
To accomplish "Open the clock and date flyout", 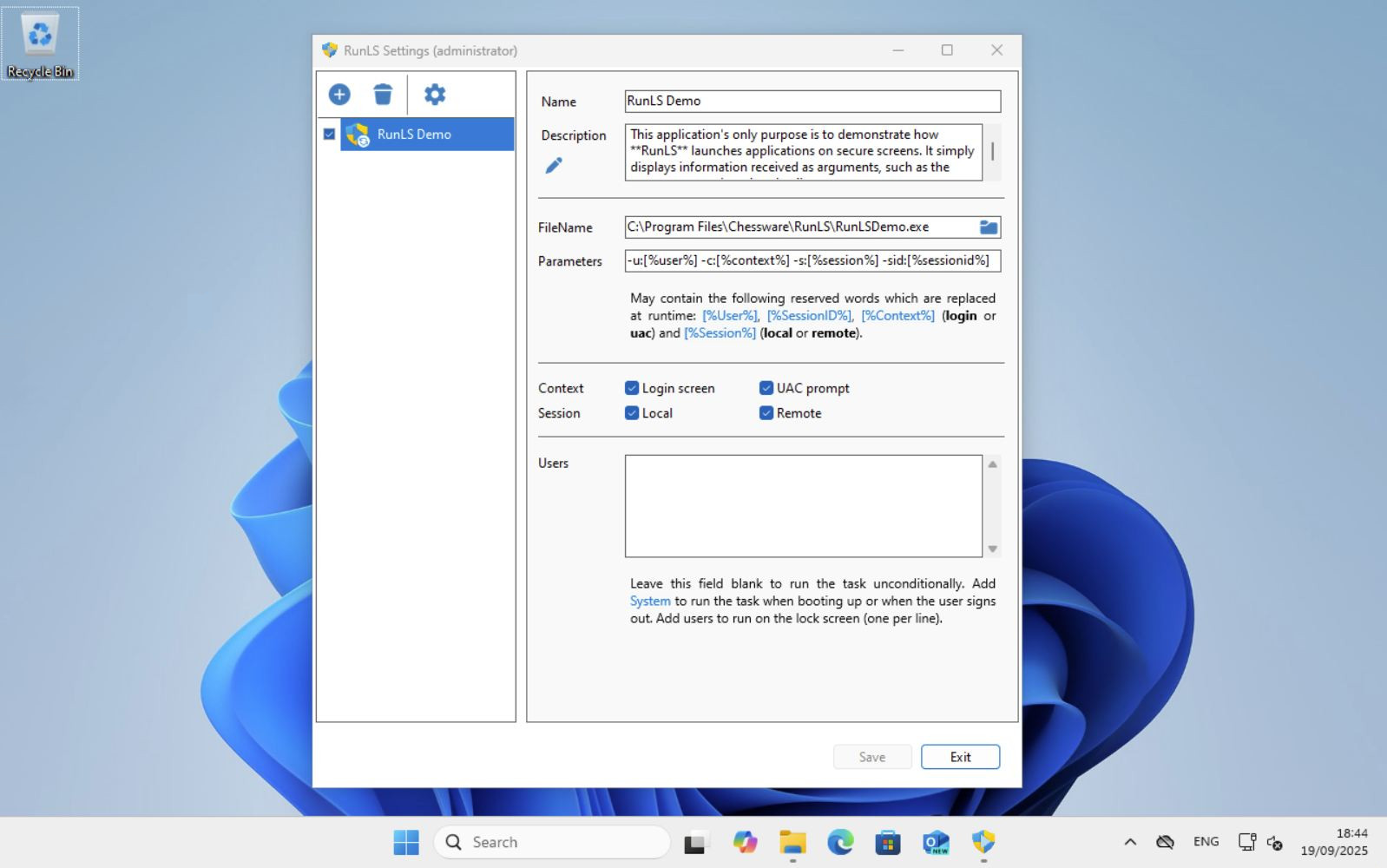I will [x=1334, y=842].
